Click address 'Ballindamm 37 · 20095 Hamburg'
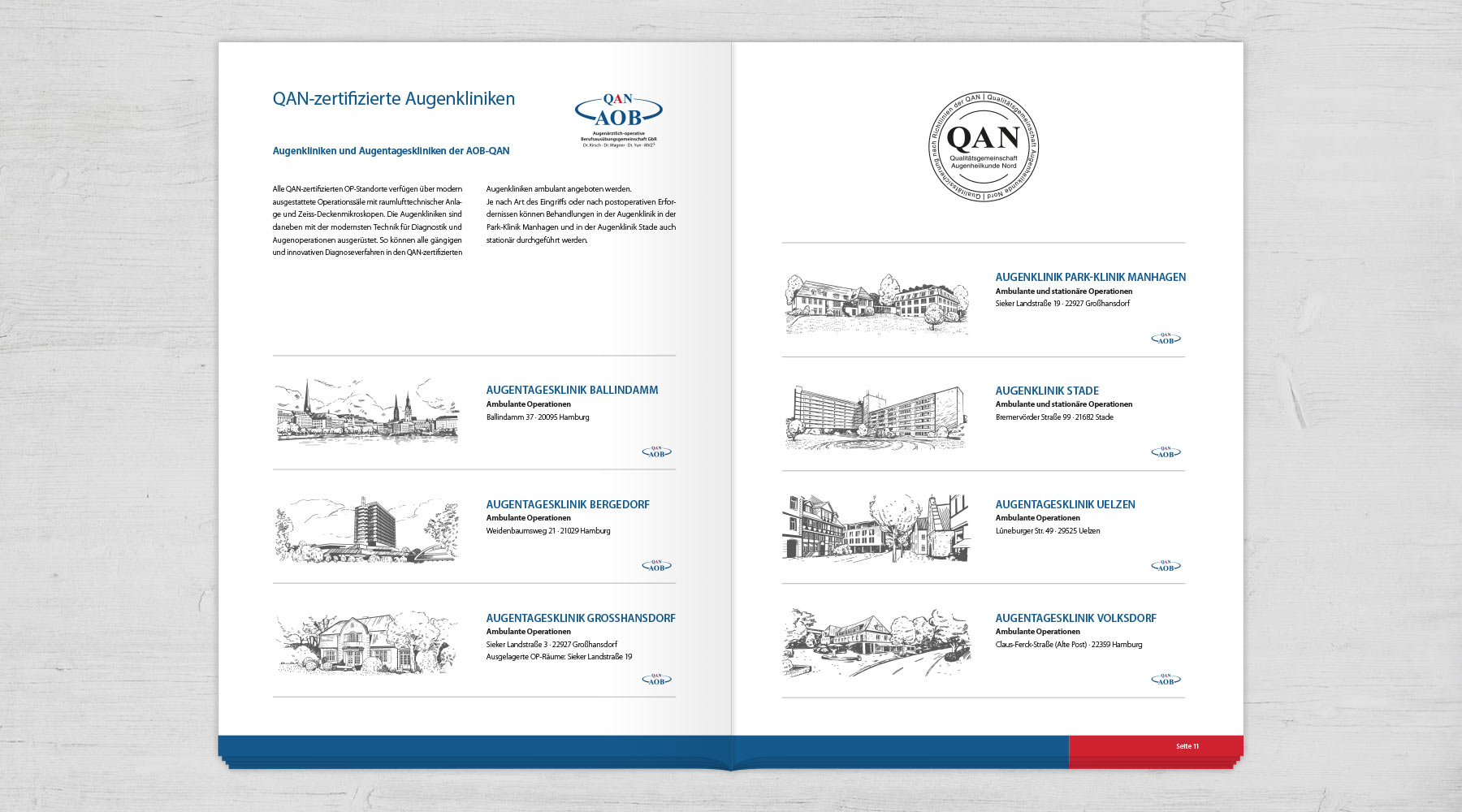This screenshot has height=812, width=1462. [x=538, y=417]
